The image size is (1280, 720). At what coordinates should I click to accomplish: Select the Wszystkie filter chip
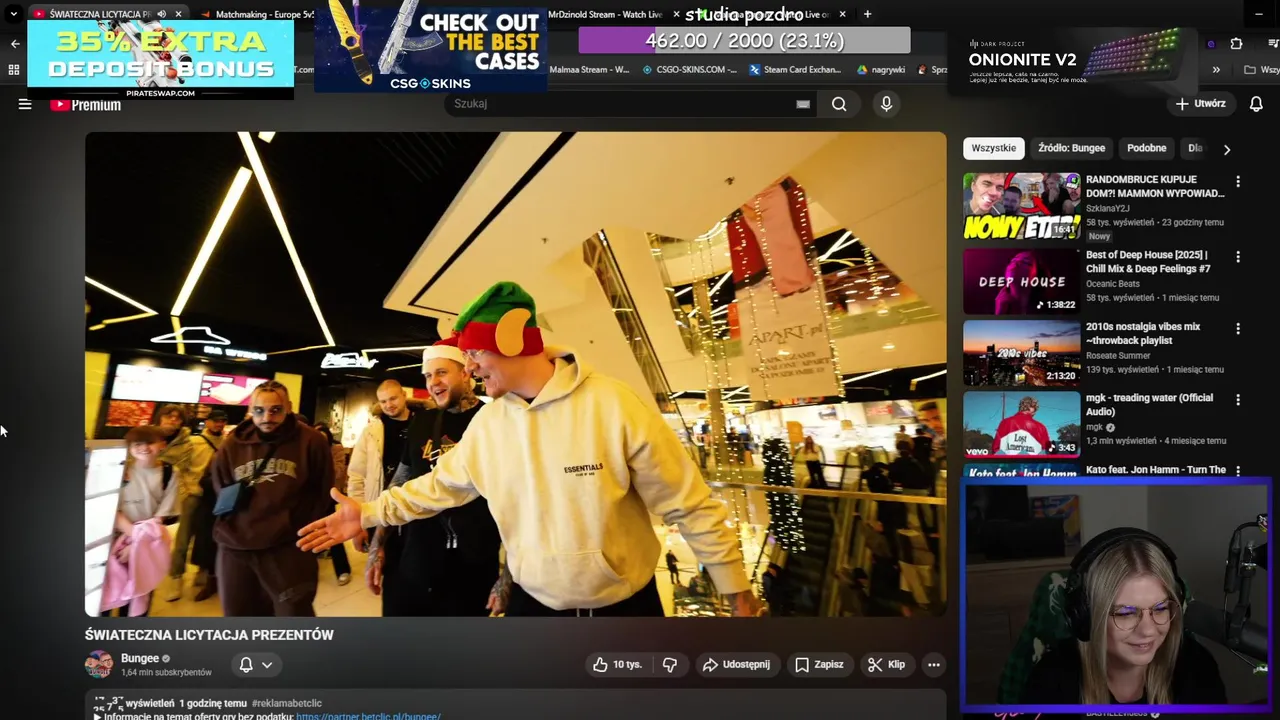click(x=994, y=148)
